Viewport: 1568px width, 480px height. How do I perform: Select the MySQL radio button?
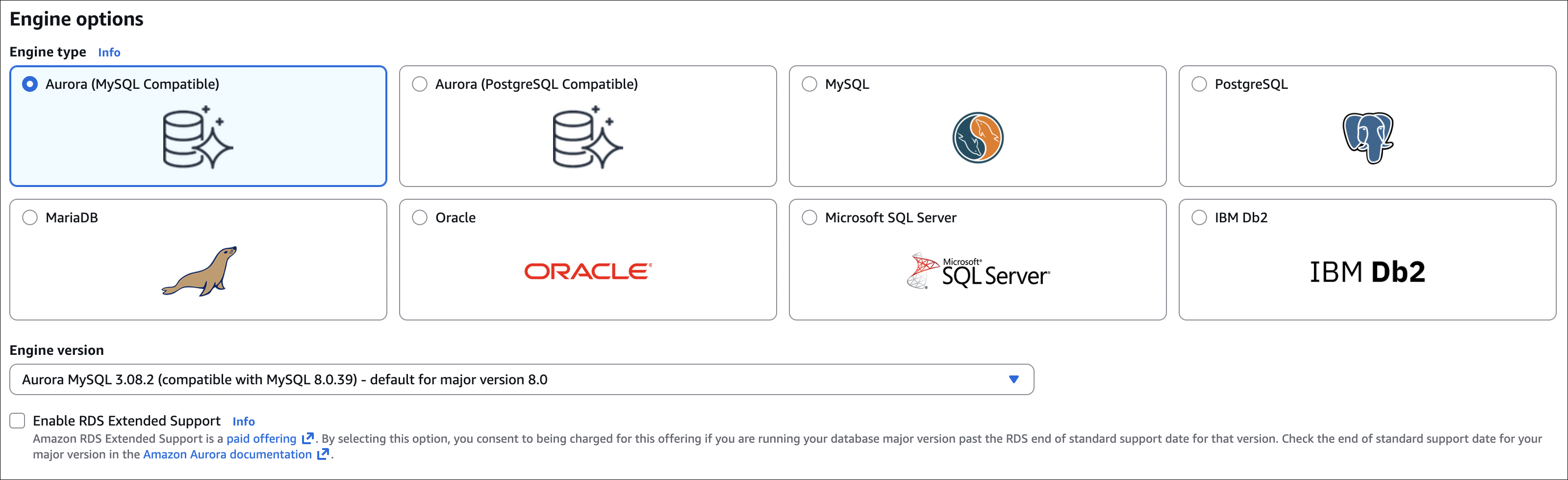click(809, 84)
